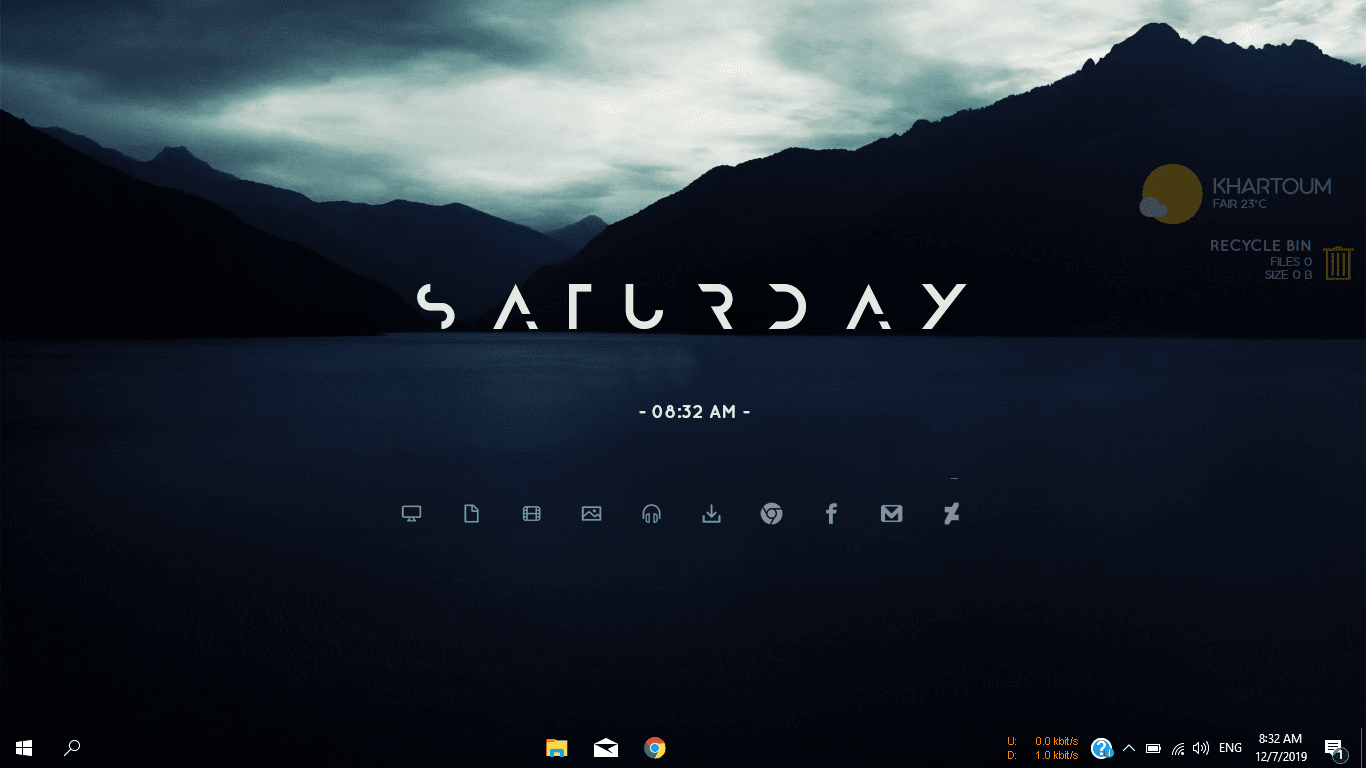Click the upload speed 0.0 kbit/s readout

tap(1056, 742)
